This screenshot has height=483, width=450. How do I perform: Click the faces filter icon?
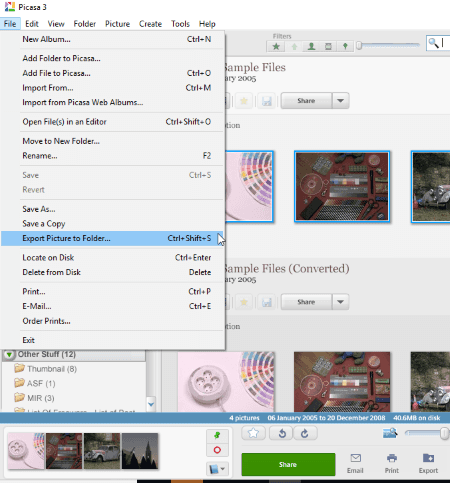pos(311,46)
